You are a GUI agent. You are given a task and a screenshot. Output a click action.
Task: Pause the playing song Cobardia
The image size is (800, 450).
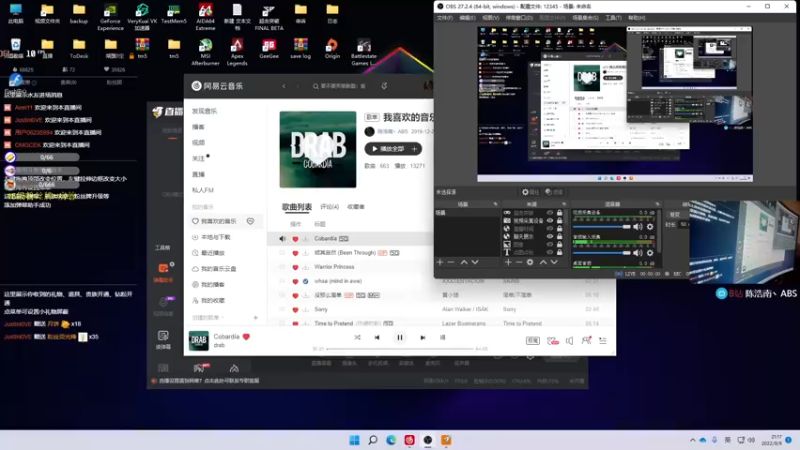(400, 337)
